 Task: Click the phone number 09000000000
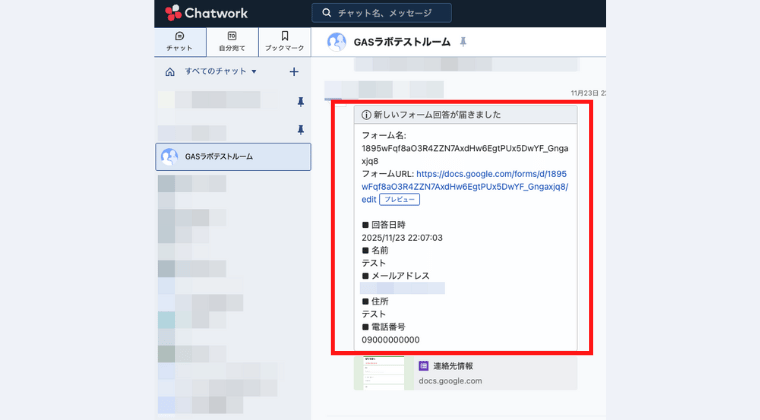click(x=391, y=340)
